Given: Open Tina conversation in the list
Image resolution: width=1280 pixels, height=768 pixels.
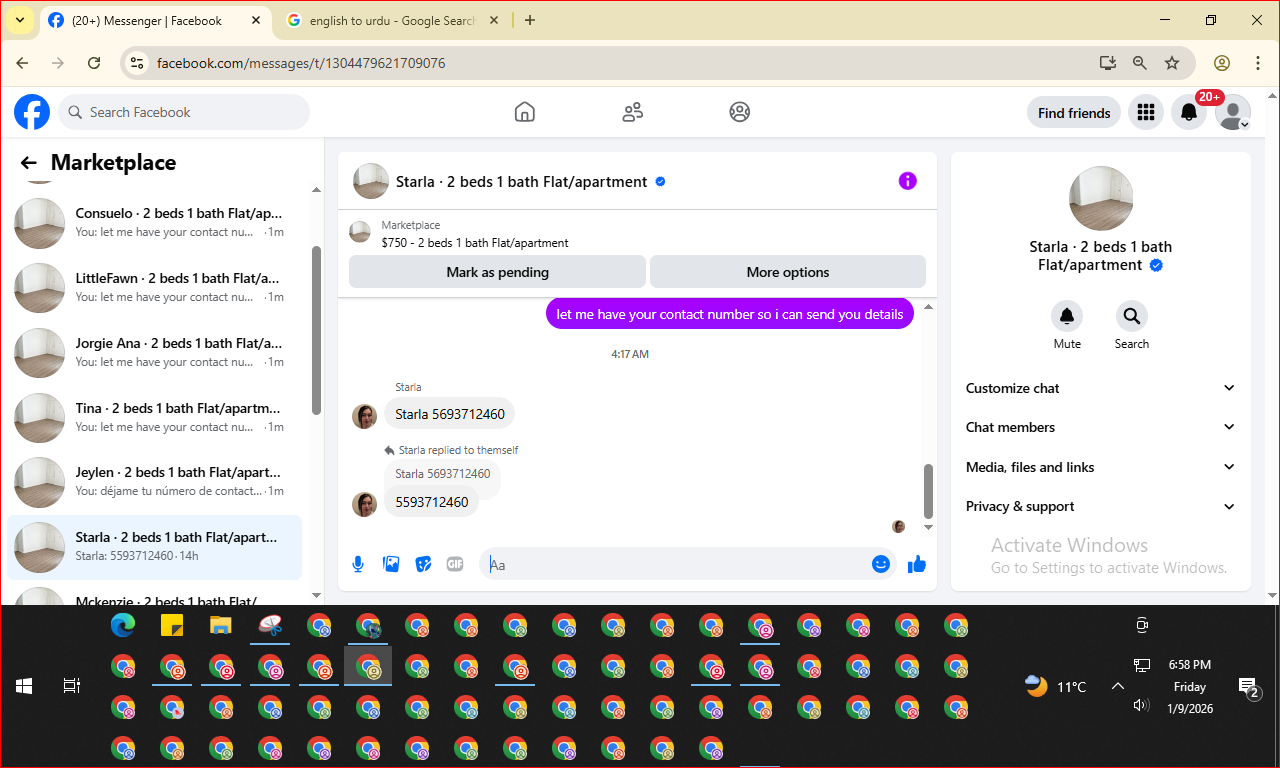Looking at the screenshot, I should (155, 417).
